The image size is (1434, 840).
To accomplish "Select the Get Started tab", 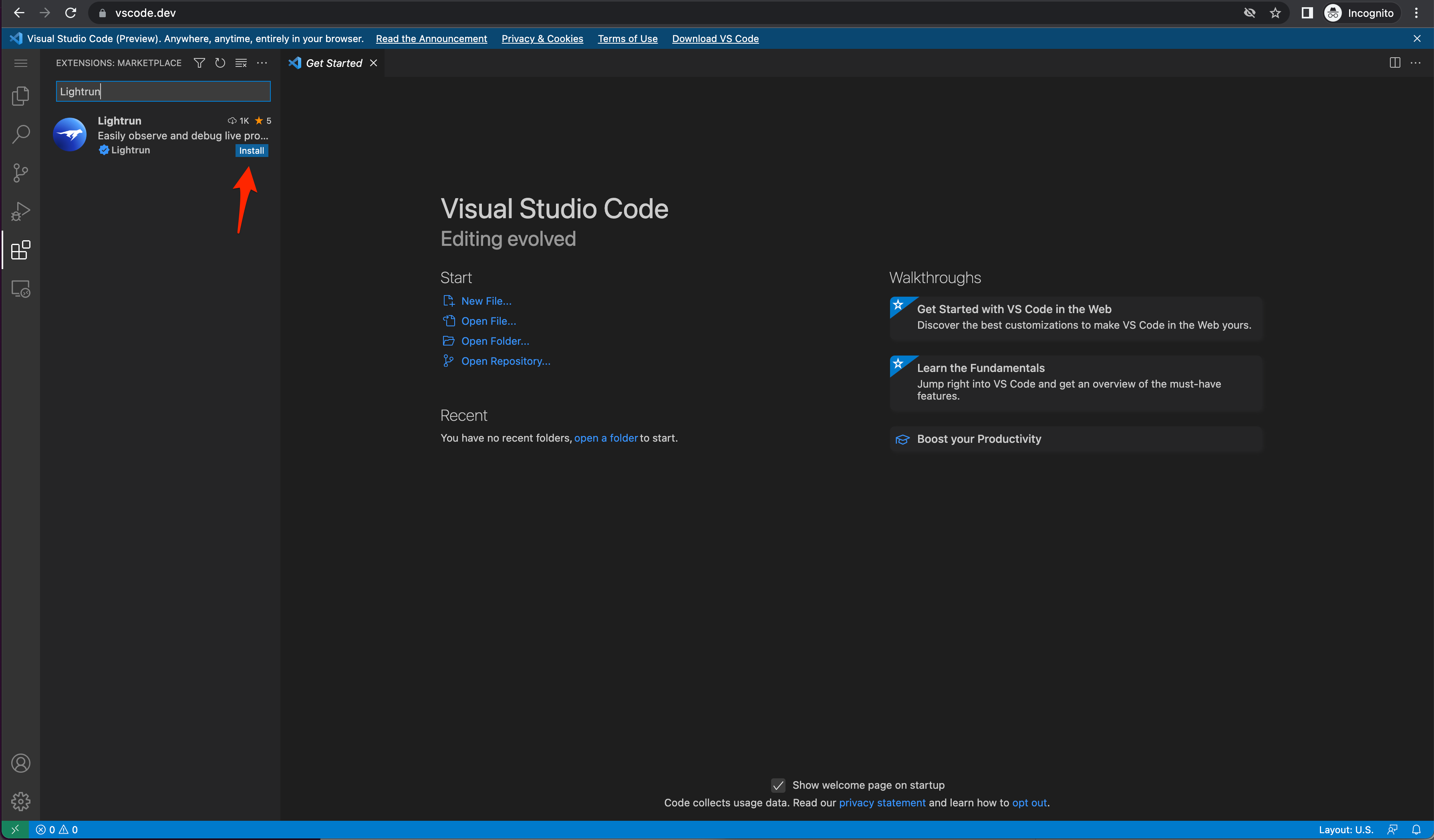I will (x=333, y=63).
